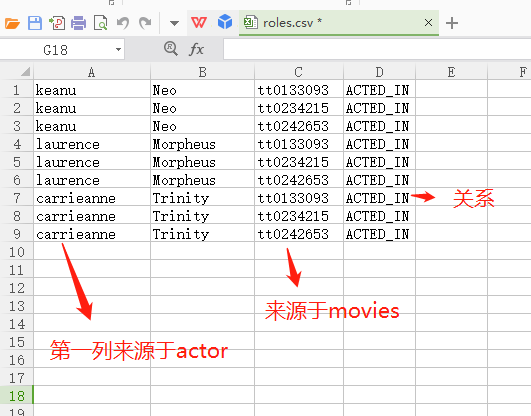Select row 1 header
This screenshot has height=416, width=531.
pyautogui.click(x=17, y=90)
